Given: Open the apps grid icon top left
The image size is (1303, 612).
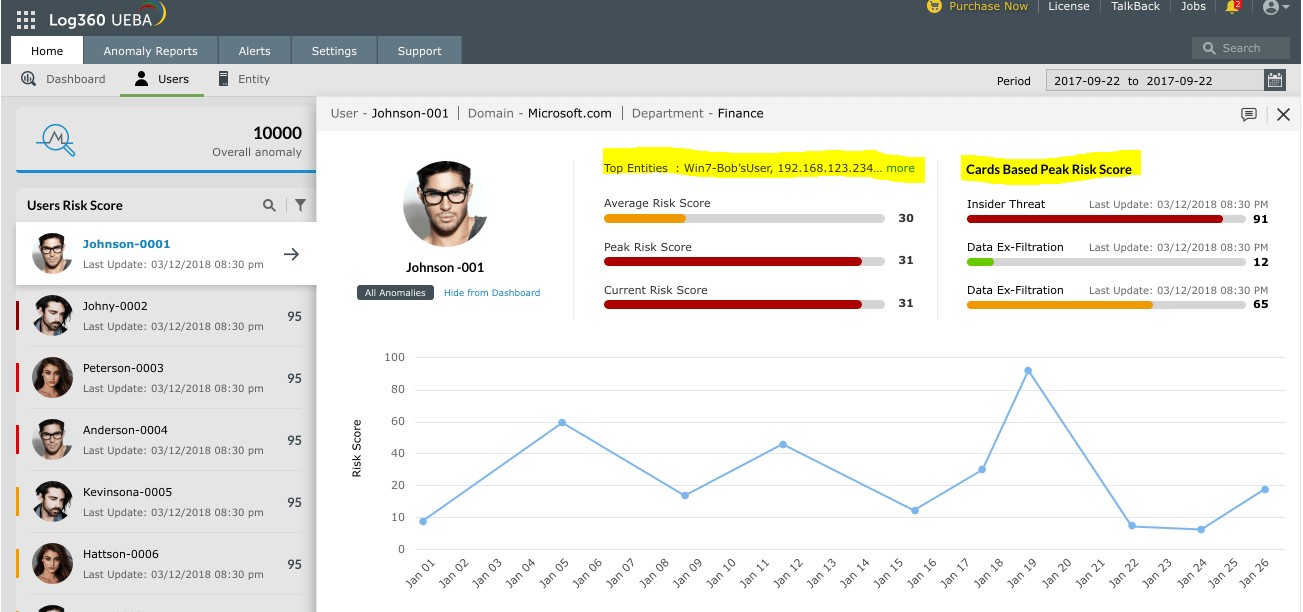Looking at the screenshot, I should (x=25, y=18).
